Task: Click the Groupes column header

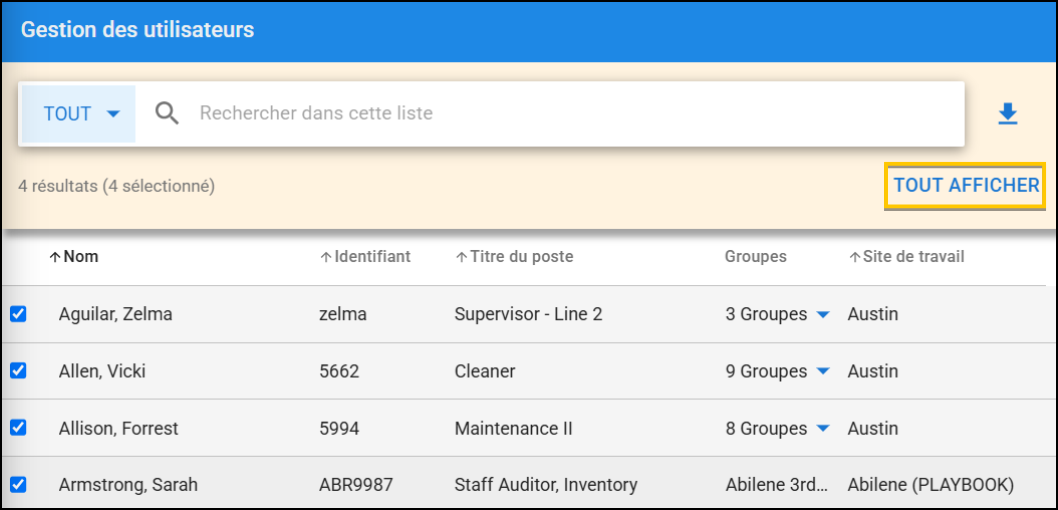Action: tap(755, 257)
